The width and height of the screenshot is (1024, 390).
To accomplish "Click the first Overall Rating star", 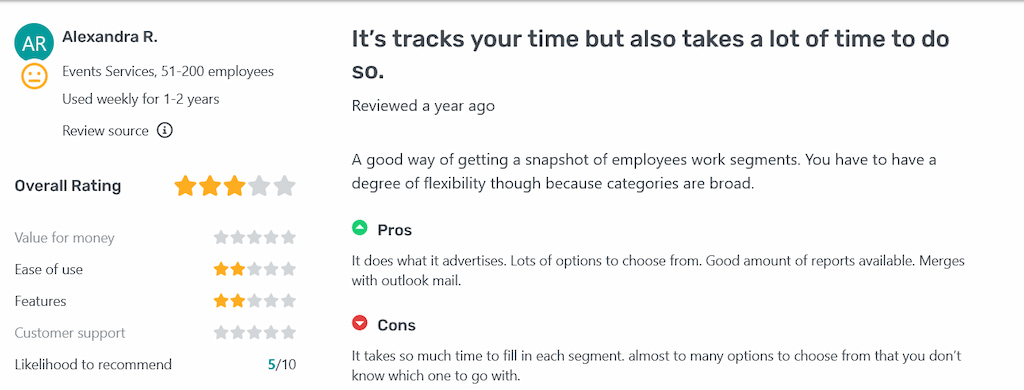I will (185, 186).
